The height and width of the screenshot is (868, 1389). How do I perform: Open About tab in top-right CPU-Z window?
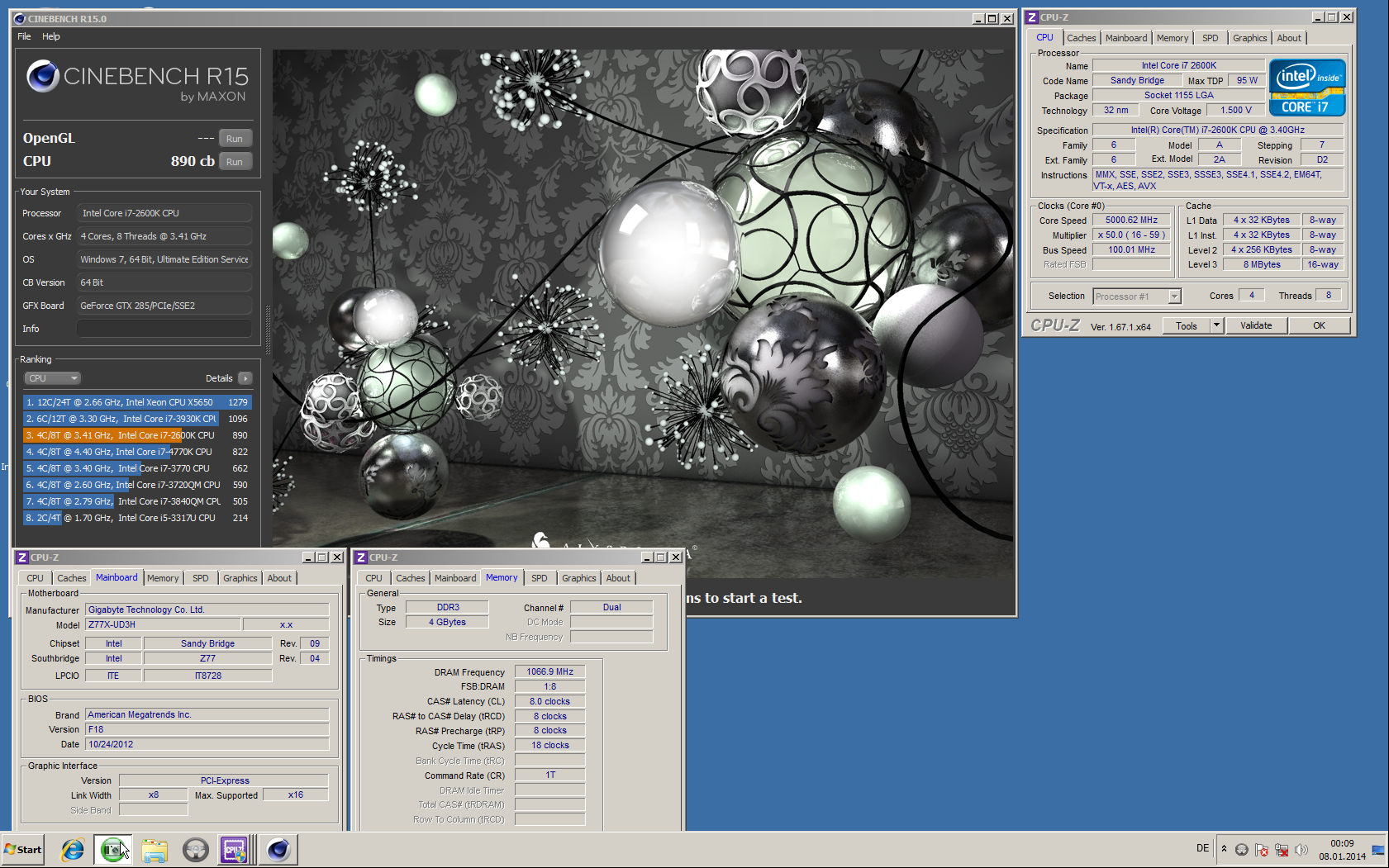click(x=1289, y=38)
